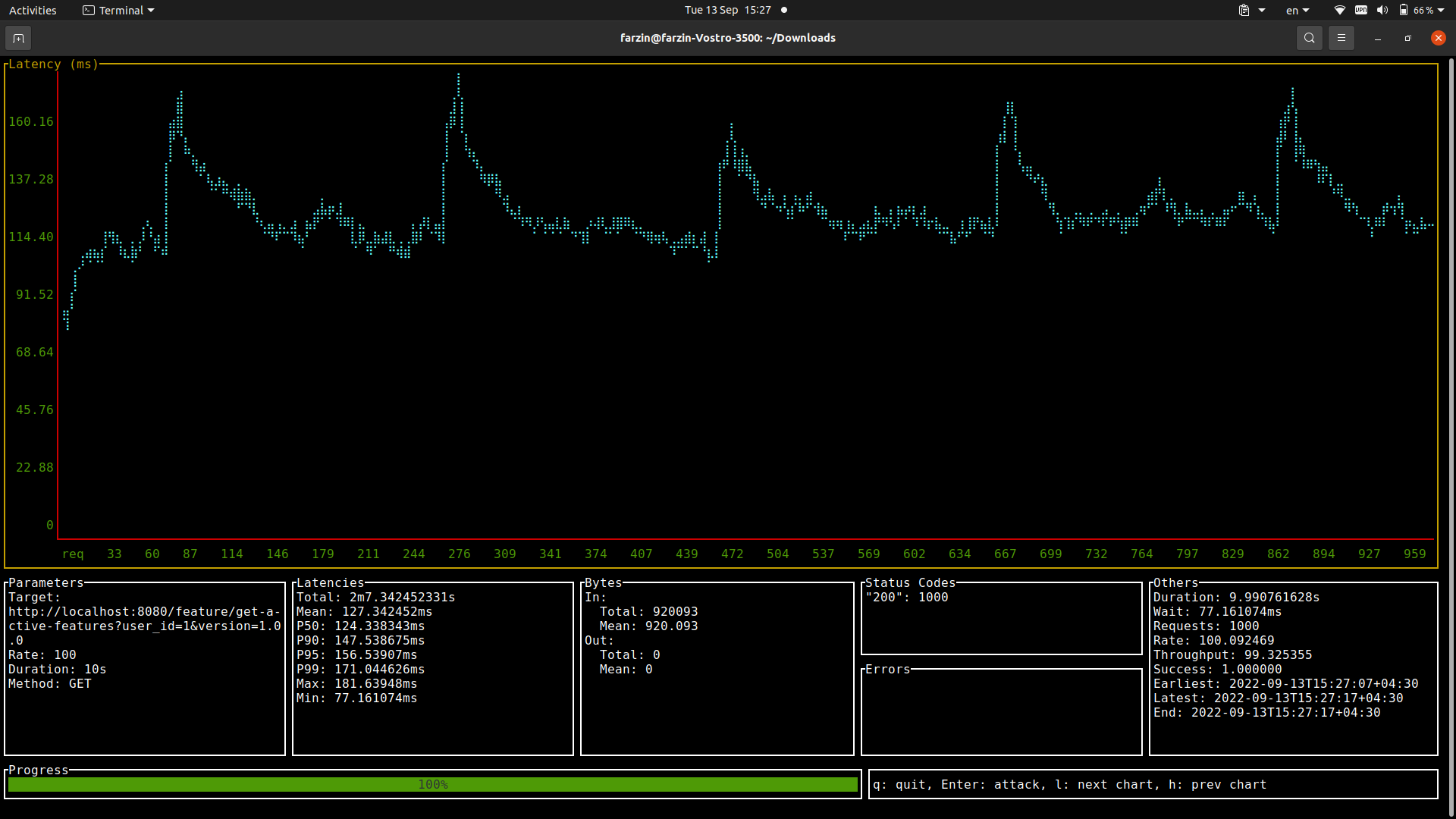Click the notification dot beside the clock
Image resolution: width=1456 pixels, height=819 pixels.
point(784,11)
